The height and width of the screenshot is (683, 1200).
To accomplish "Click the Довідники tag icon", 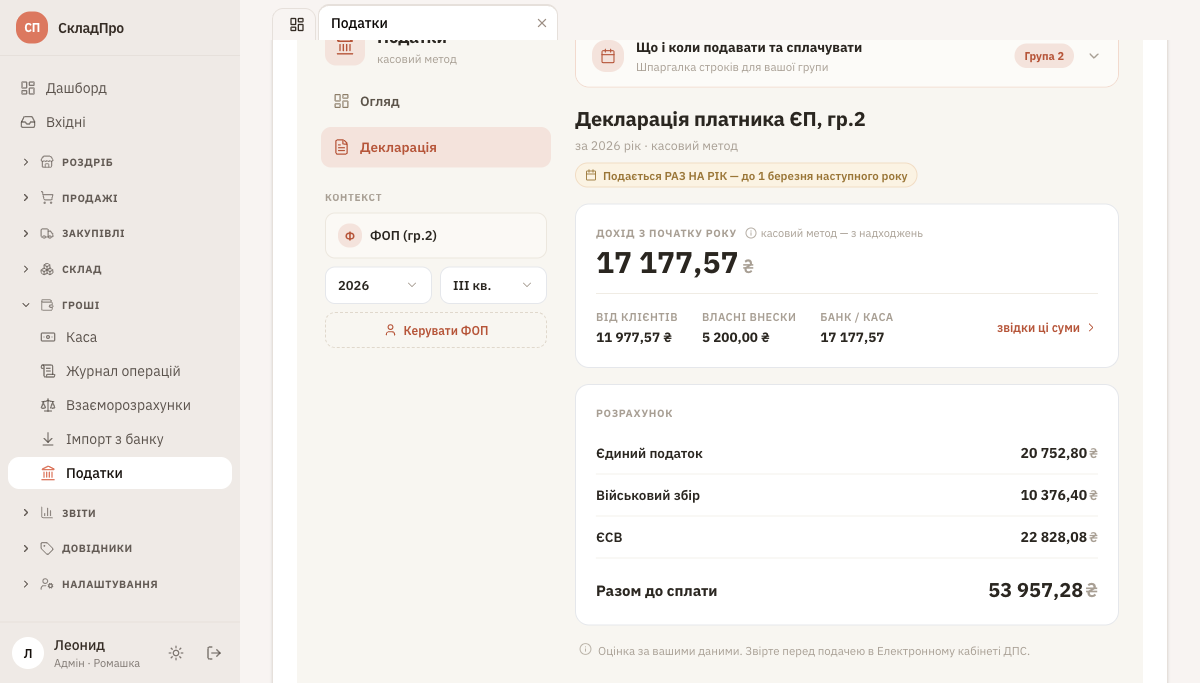I will 47,548.
